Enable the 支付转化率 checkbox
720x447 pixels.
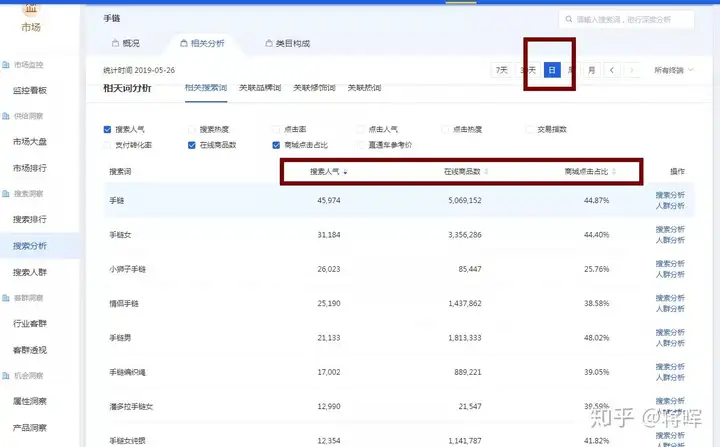point(107,145)
